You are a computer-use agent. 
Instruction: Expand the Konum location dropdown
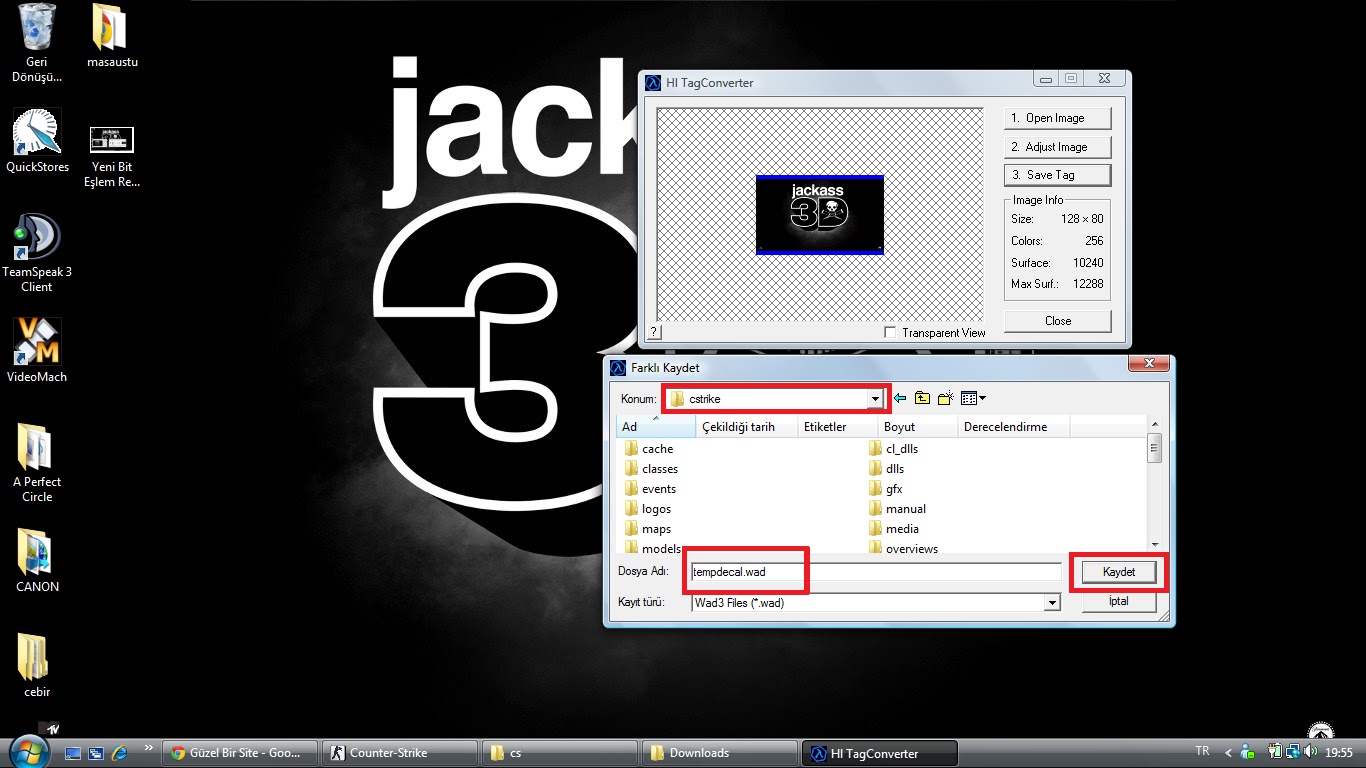pyautogui.click(x=875, y=399)
